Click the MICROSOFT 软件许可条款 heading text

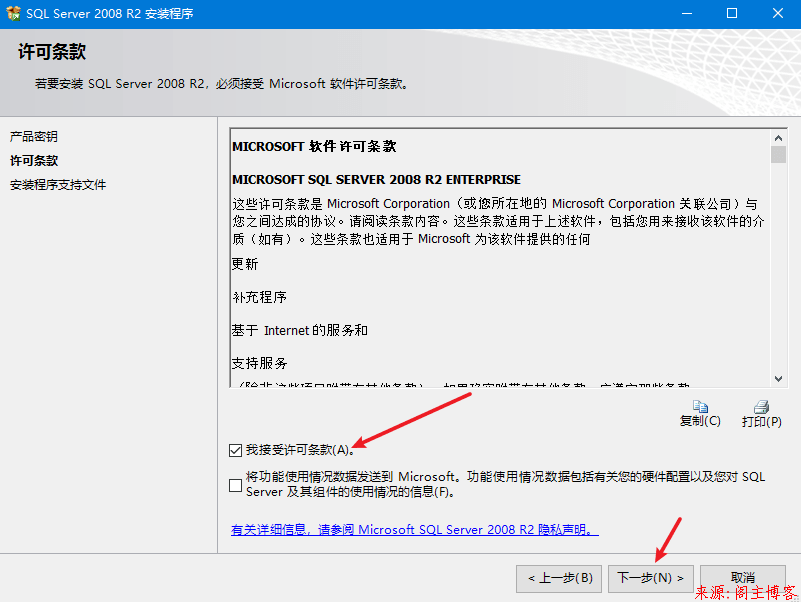pos(314,147)
